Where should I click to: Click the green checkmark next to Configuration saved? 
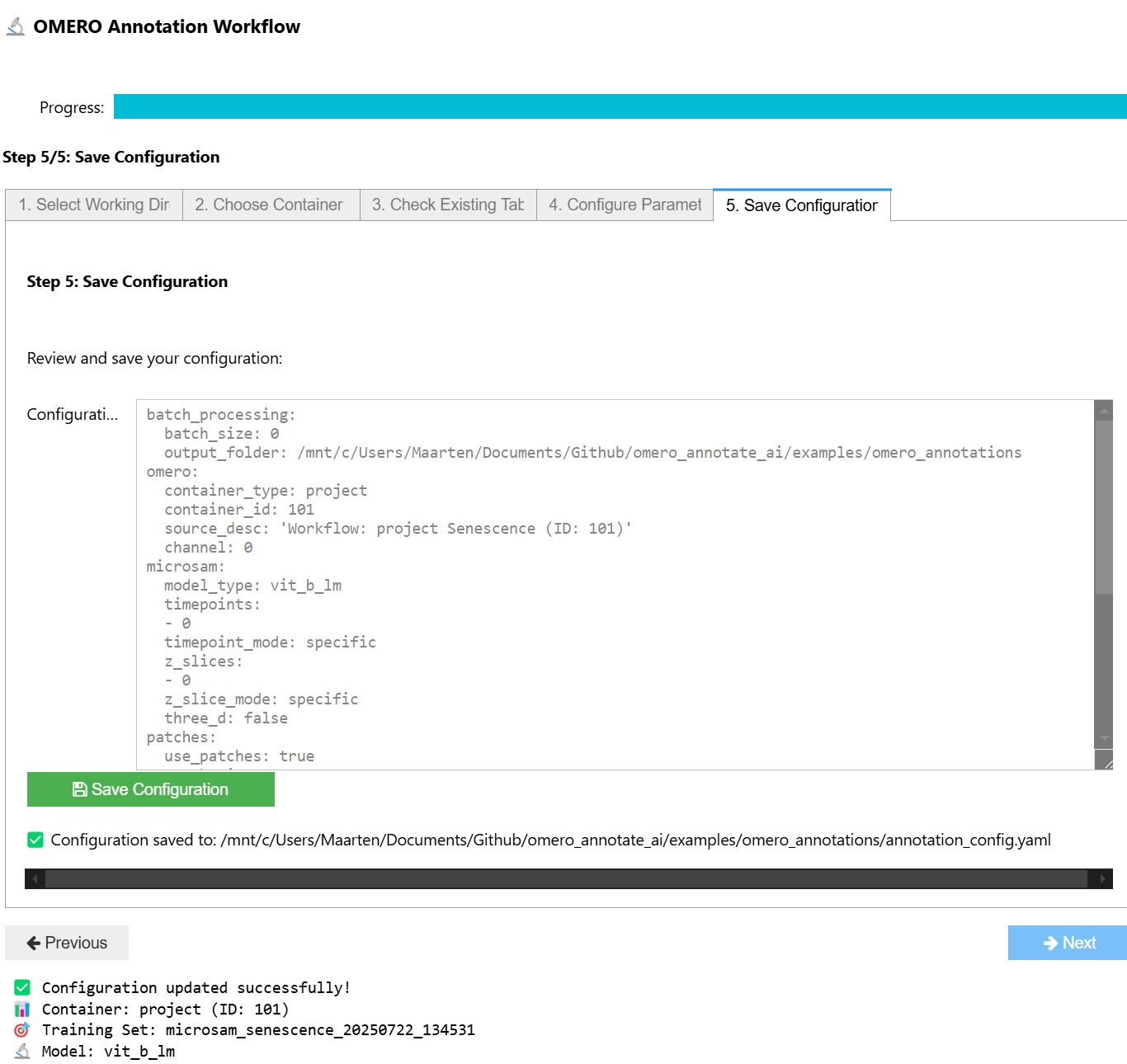pos(35,840)
